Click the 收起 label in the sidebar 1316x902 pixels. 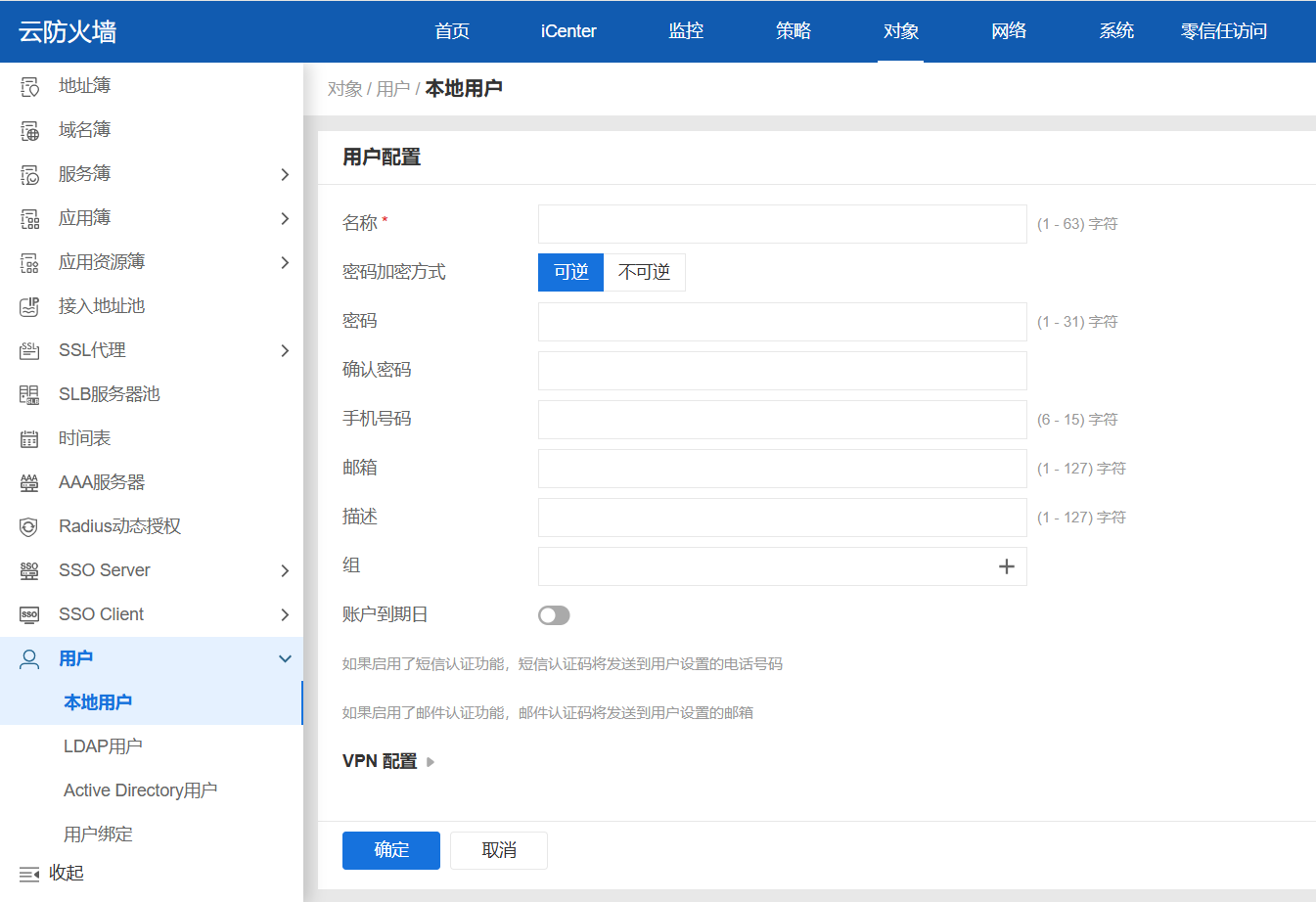[x=67, y=873]
